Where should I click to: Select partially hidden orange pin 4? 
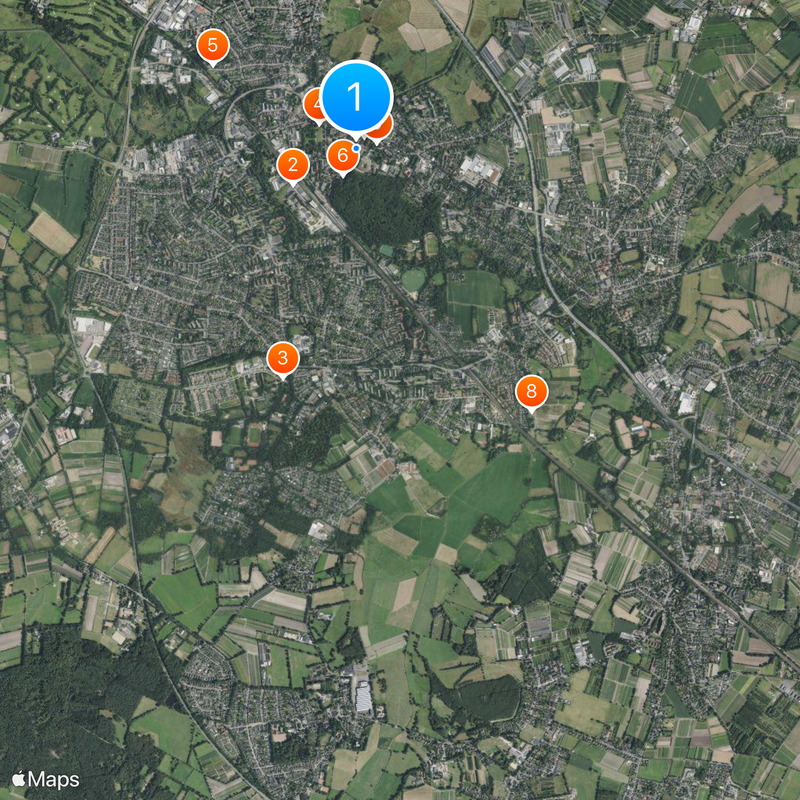(312, 105)
